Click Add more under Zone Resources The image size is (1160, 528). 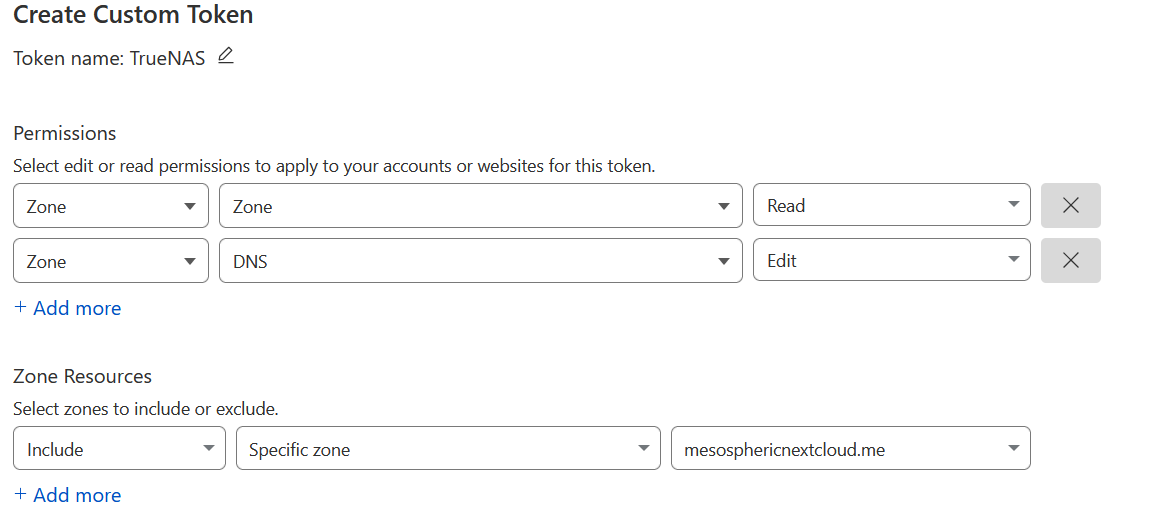(68, 495)
